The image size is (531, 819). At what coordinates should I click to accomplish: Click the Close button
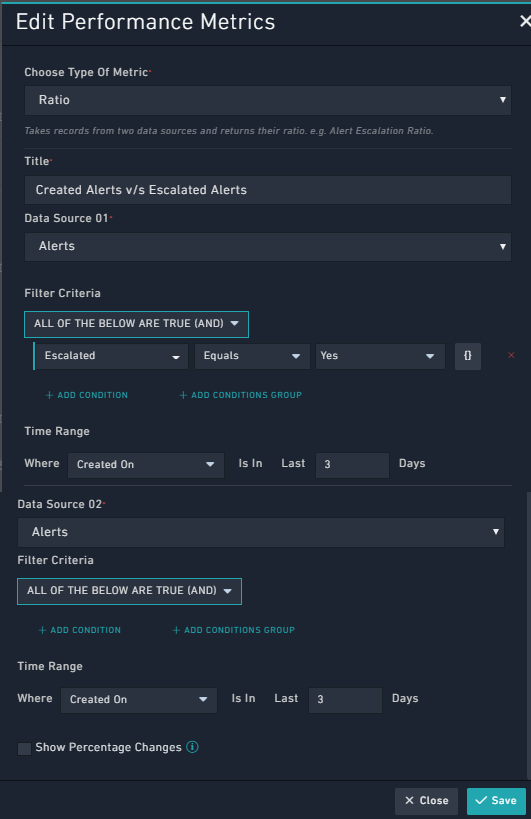(427, 801)
